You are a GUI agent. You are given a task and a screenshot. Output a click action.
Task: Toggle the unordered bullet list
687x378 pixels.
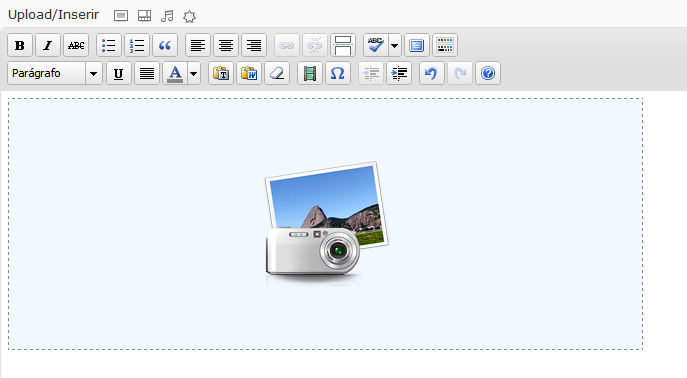coord(109,45)
